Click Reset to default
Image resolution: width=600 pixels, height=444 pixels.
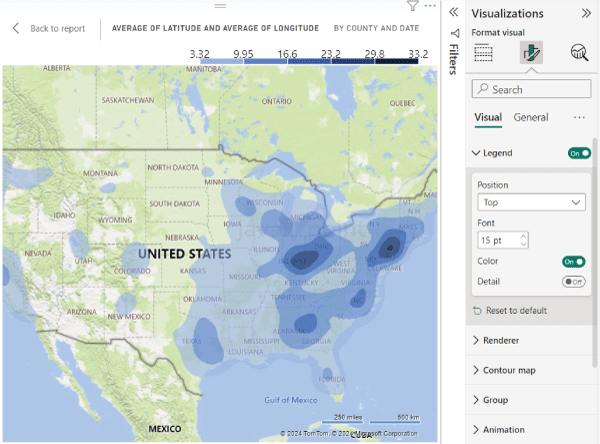(x=516, y=310)
